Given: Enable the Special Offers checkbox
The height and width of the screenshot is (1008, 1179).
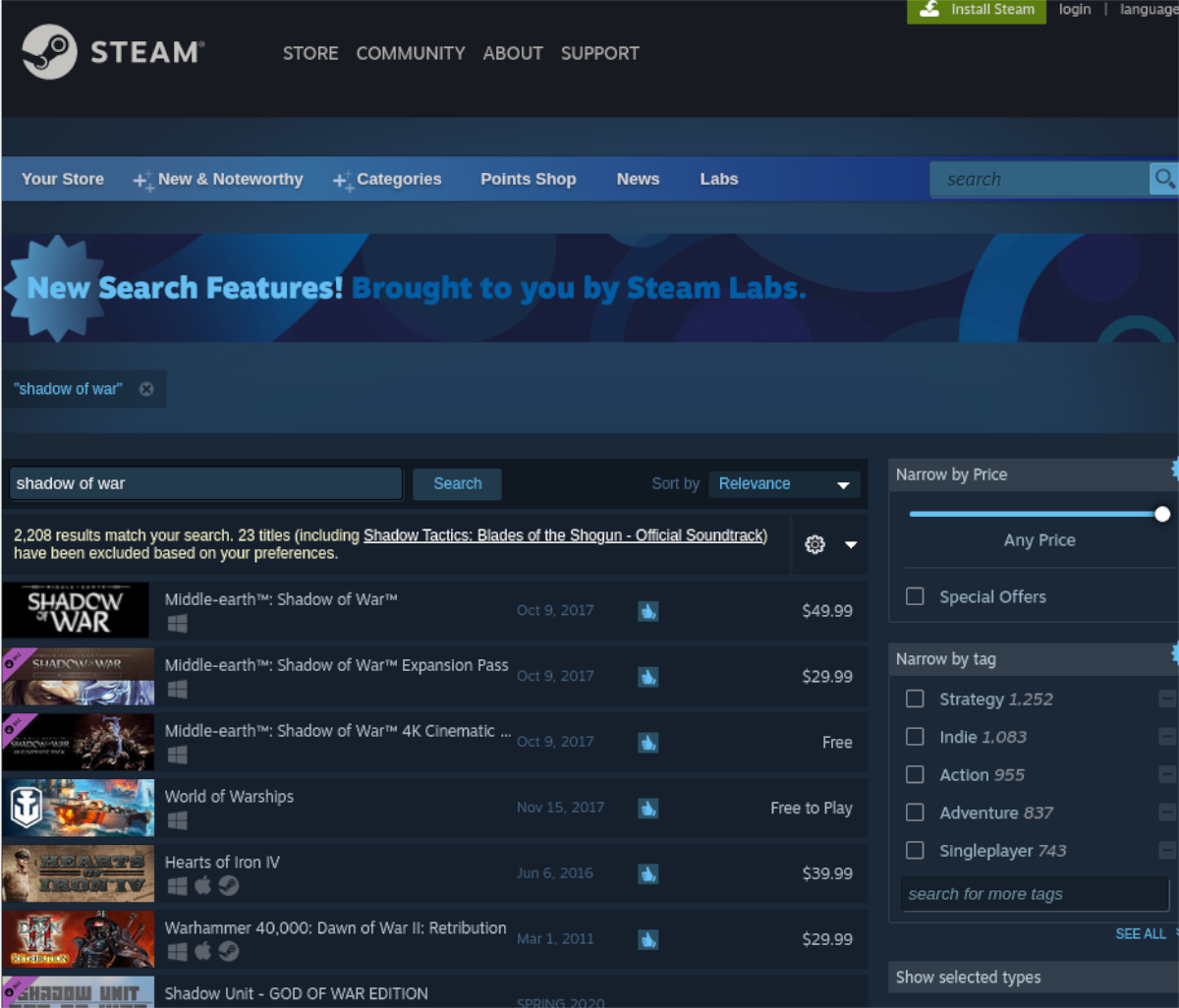Looking at the screenshot, I should pyautogui.click(x=915, y=596).
